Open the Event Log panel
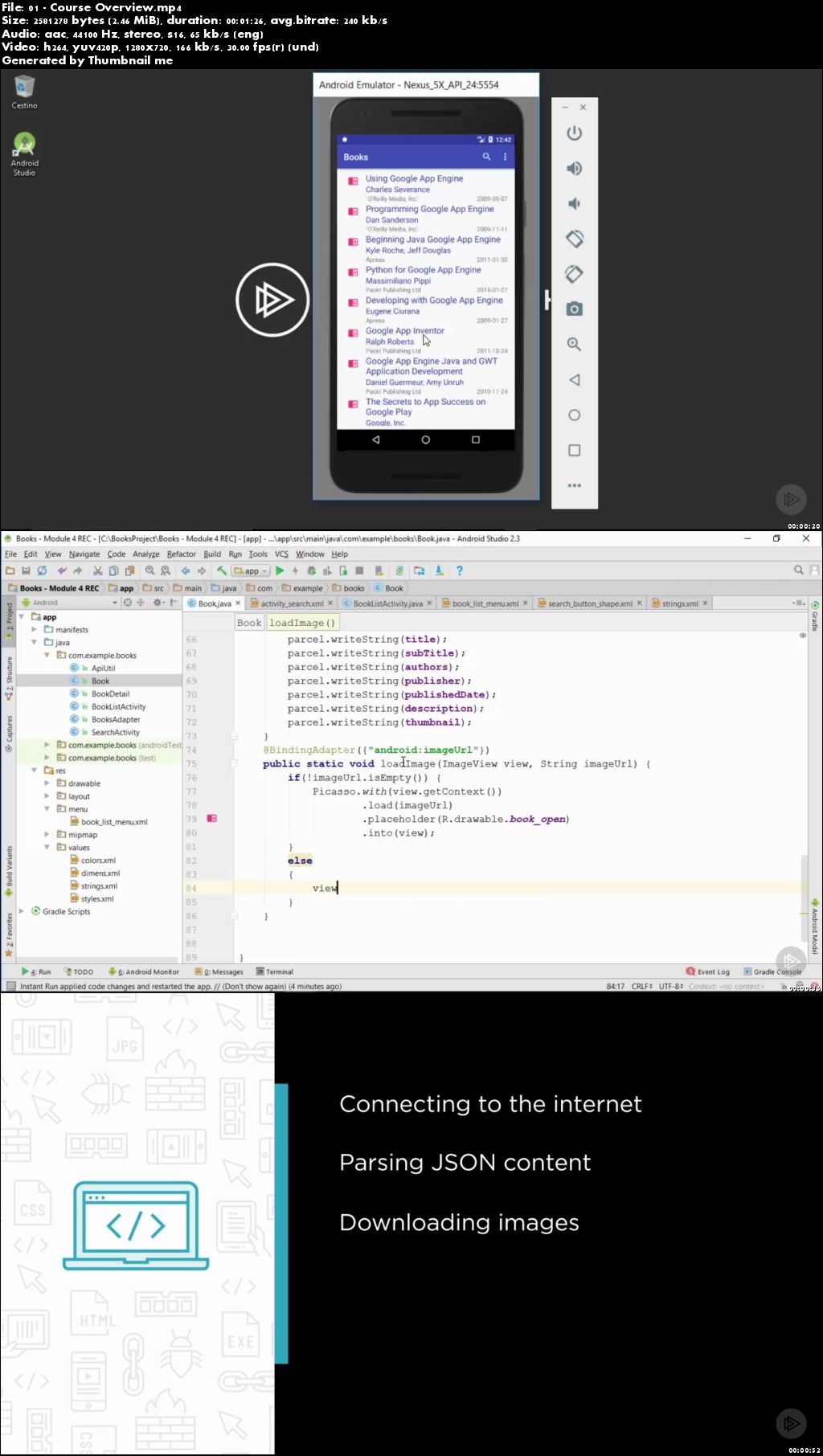This screenshot has height=1456, width=823. coord(708,971)
